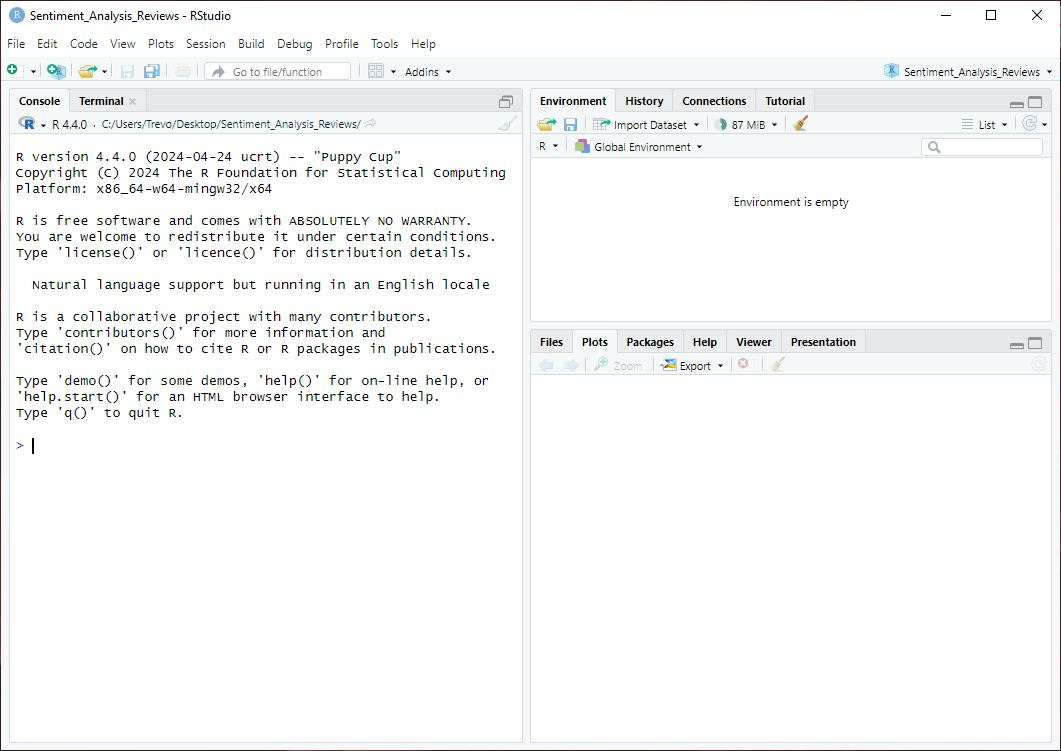1061x751 pixels.
Task: Click the Remove current plot red icon
Action: pyautogui.click(x=743, y=364)
